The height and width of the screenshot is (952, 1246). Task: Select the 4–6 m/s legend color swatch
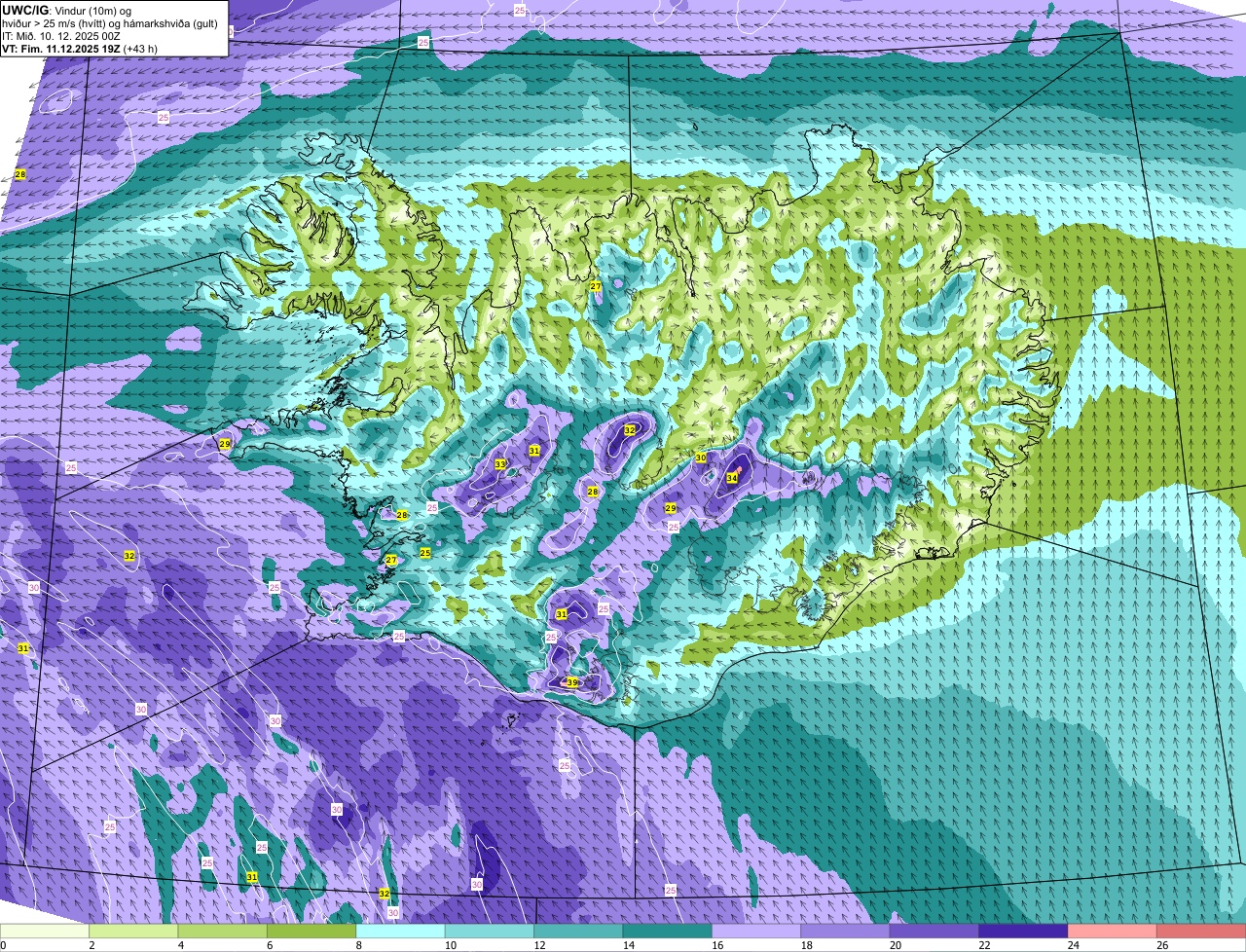click(222, 931)
